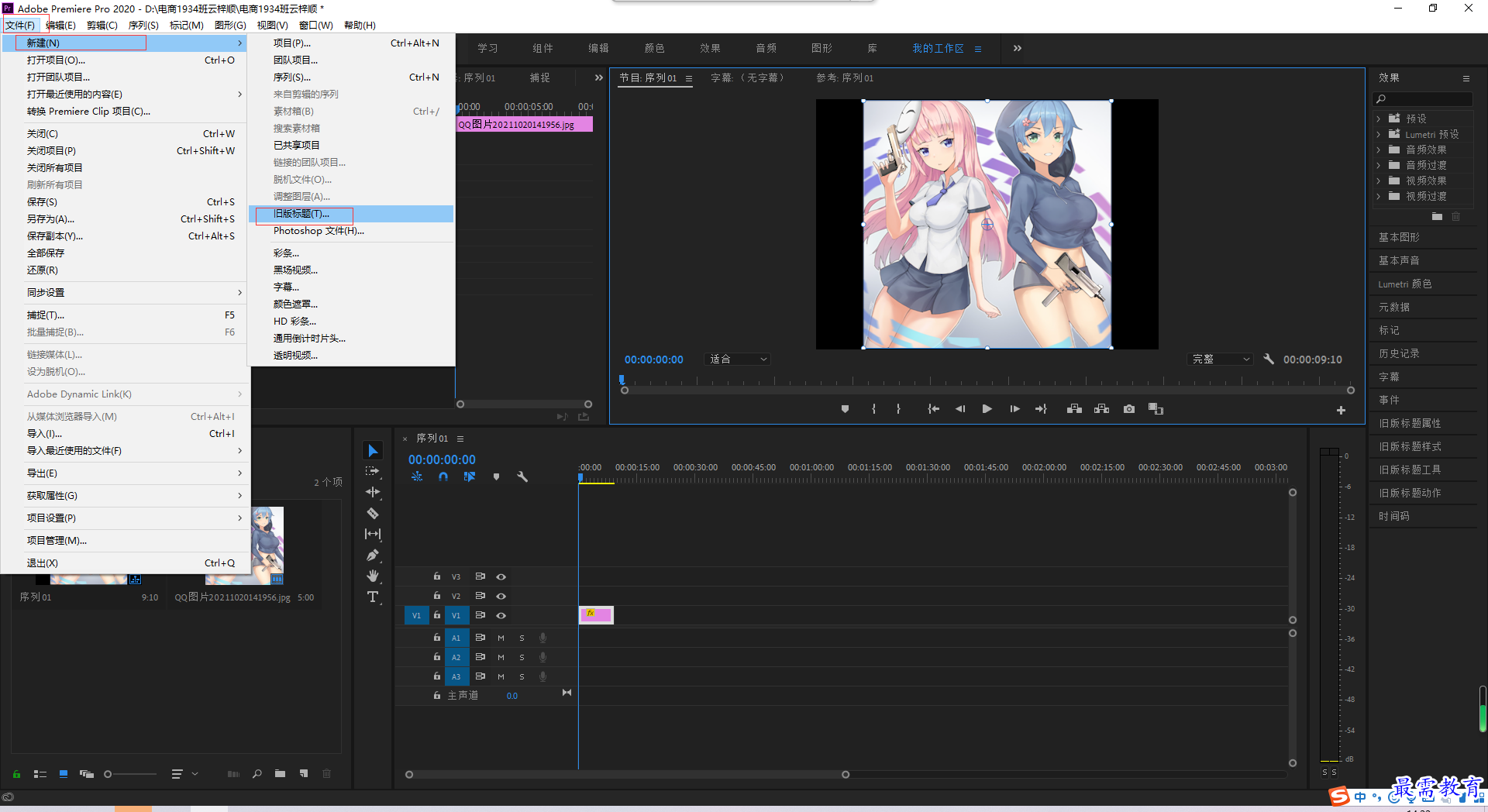This screenshot has height=812, width=1488.
Task: Select the pink clip on V1
Action: 596,614
